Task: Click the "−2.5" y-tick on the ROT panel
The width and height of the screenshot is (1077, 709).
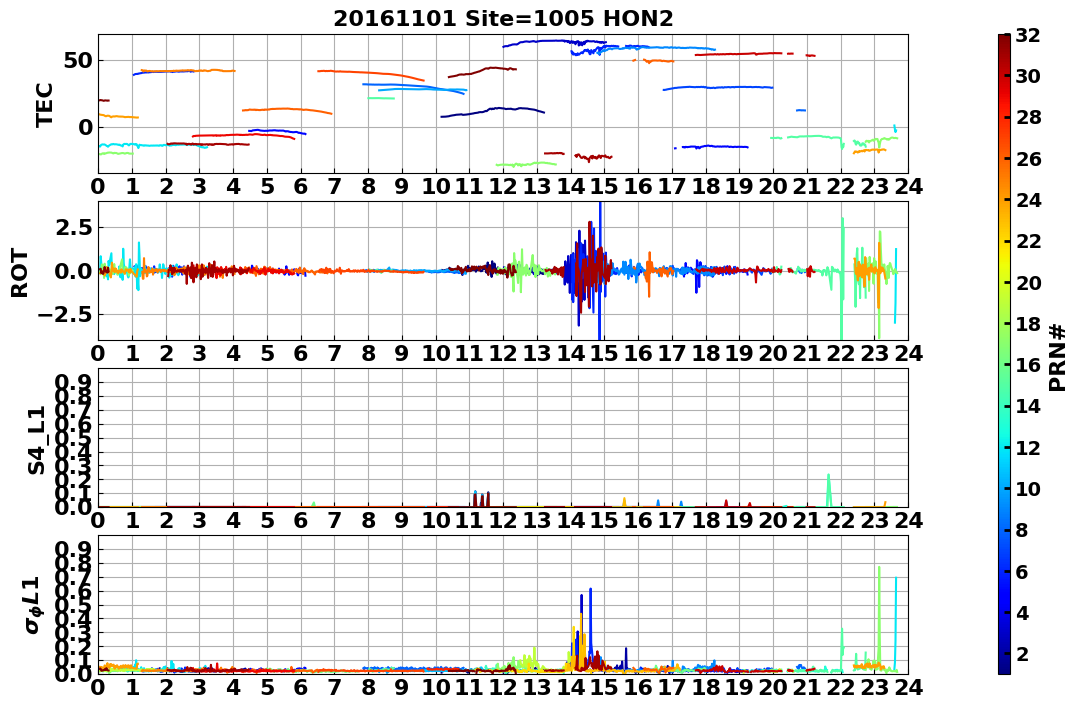Action: point(67,315)
